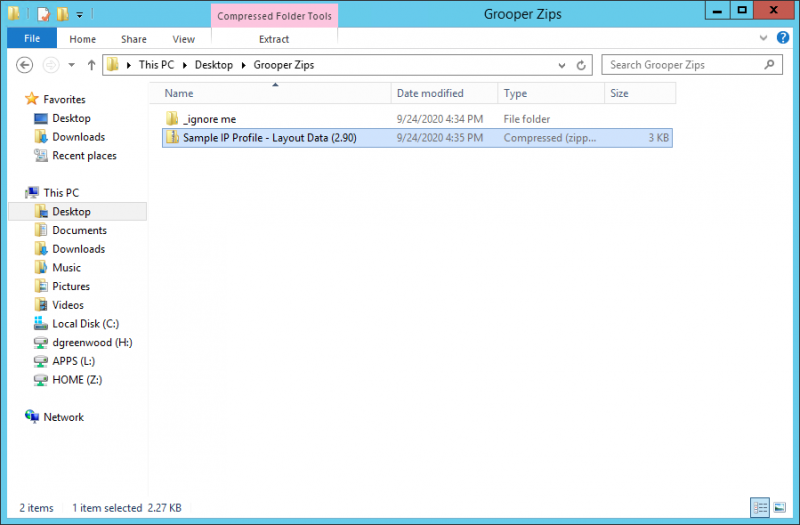Sort by the Type column header
The image size is (800, 525).
[x=551, y=93]
